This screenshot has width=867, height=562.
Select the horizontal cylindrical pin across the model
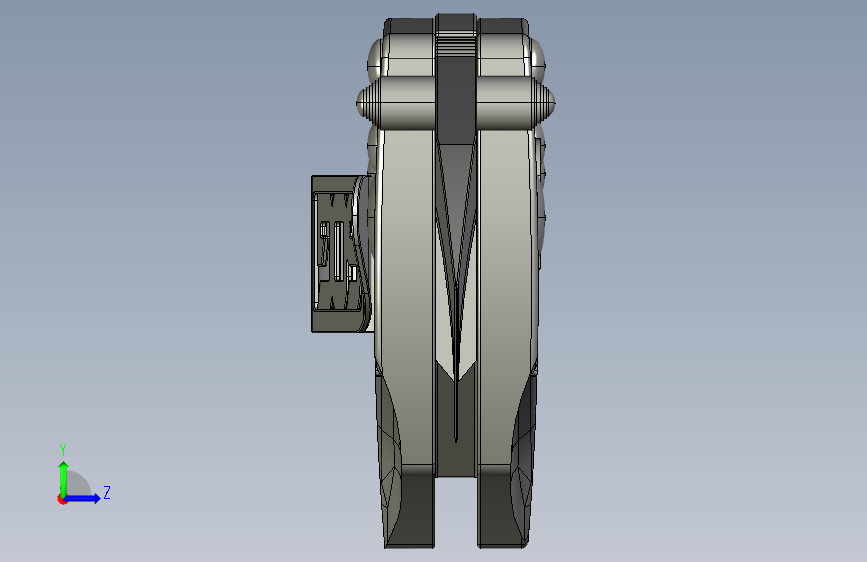(455, 103)
